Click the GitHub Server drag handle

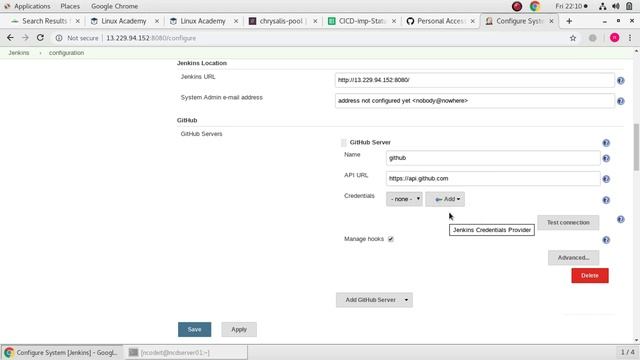point(344,142)
